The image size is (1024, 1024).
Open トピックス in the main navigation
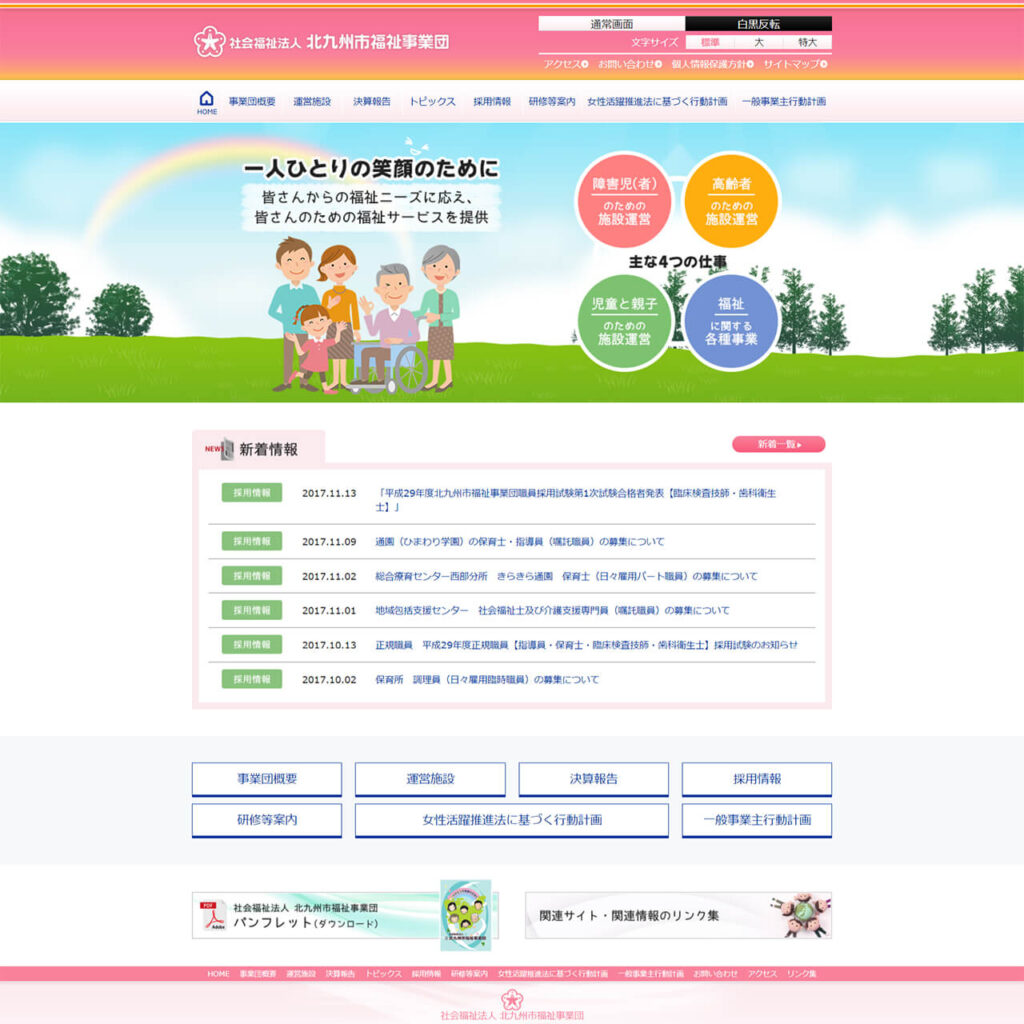click(432, 101)
